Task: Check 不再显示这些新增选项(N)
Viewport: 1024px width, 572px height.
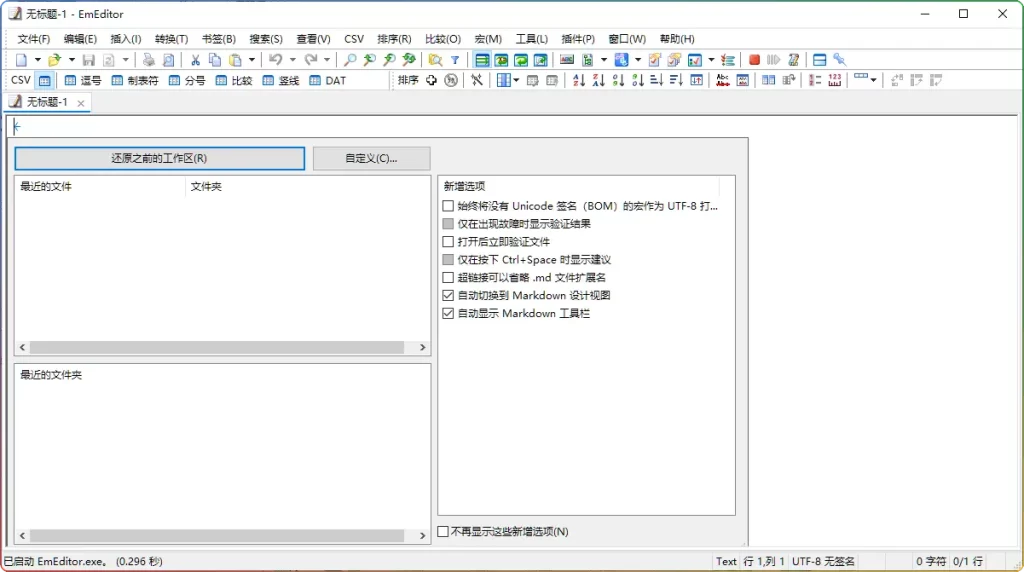Action: click(443, 532)
